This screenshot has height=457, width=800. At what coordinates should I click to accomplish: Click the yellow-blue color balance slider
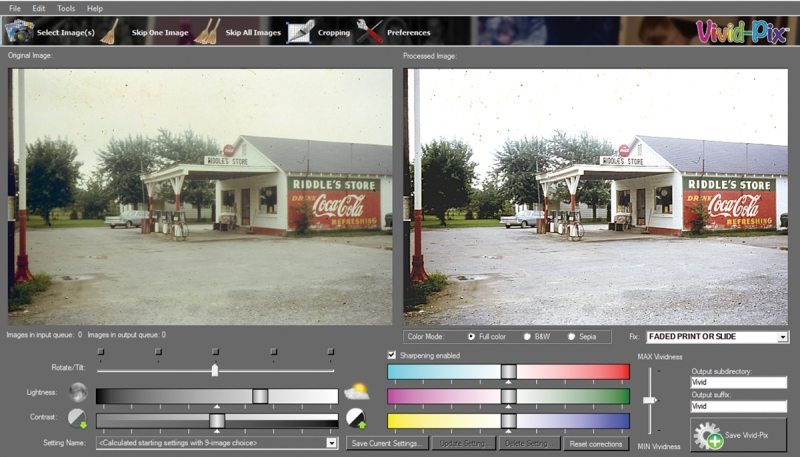click(508, 421)
